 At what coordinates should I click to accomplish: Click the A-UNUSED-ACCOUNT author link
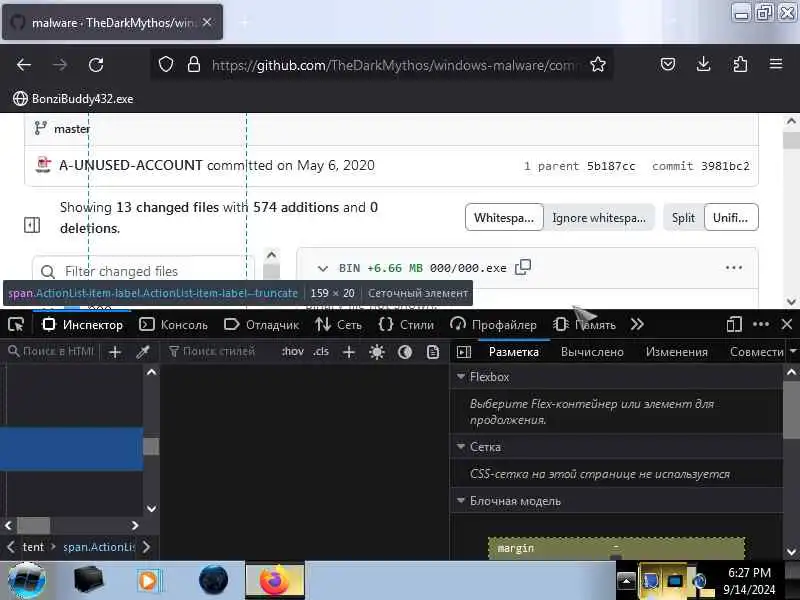131,165
